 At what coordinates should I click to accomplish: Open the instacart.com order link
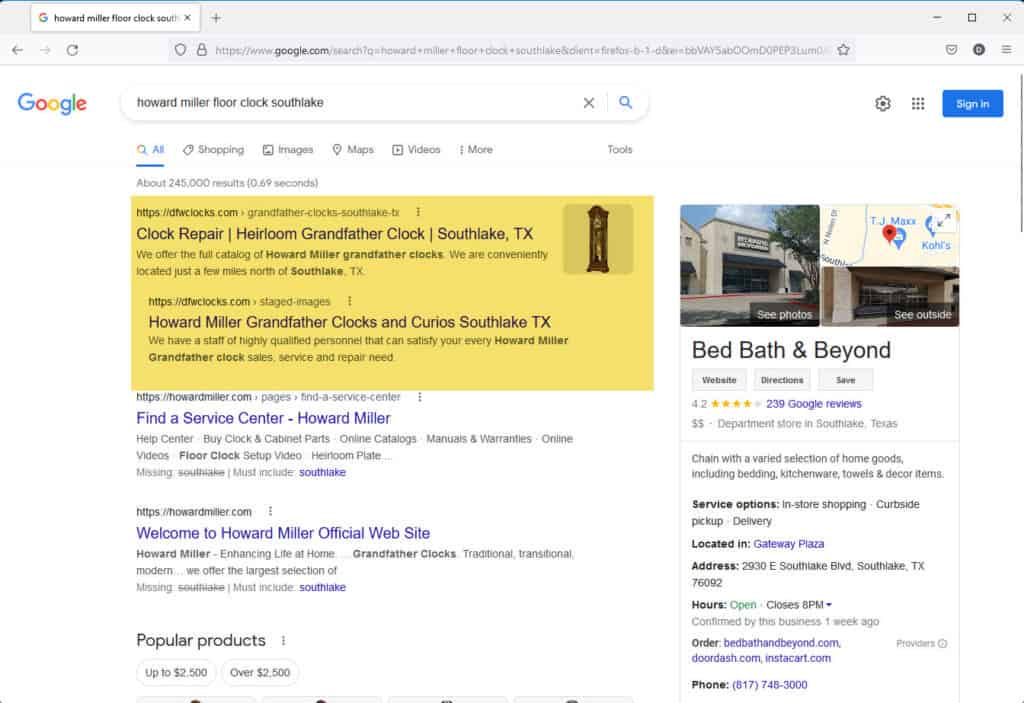[798, 658]
